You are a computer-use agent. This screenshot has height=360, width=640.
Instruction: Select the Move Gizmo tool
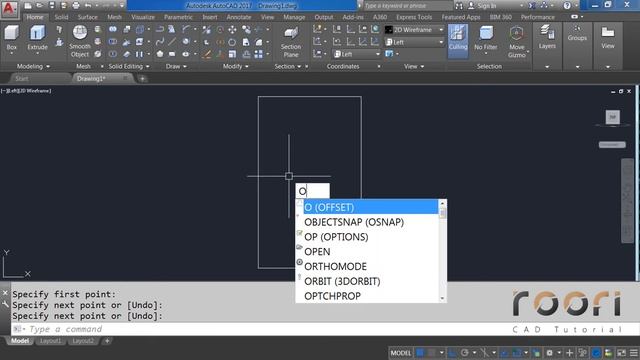click(x=517, y=42)
